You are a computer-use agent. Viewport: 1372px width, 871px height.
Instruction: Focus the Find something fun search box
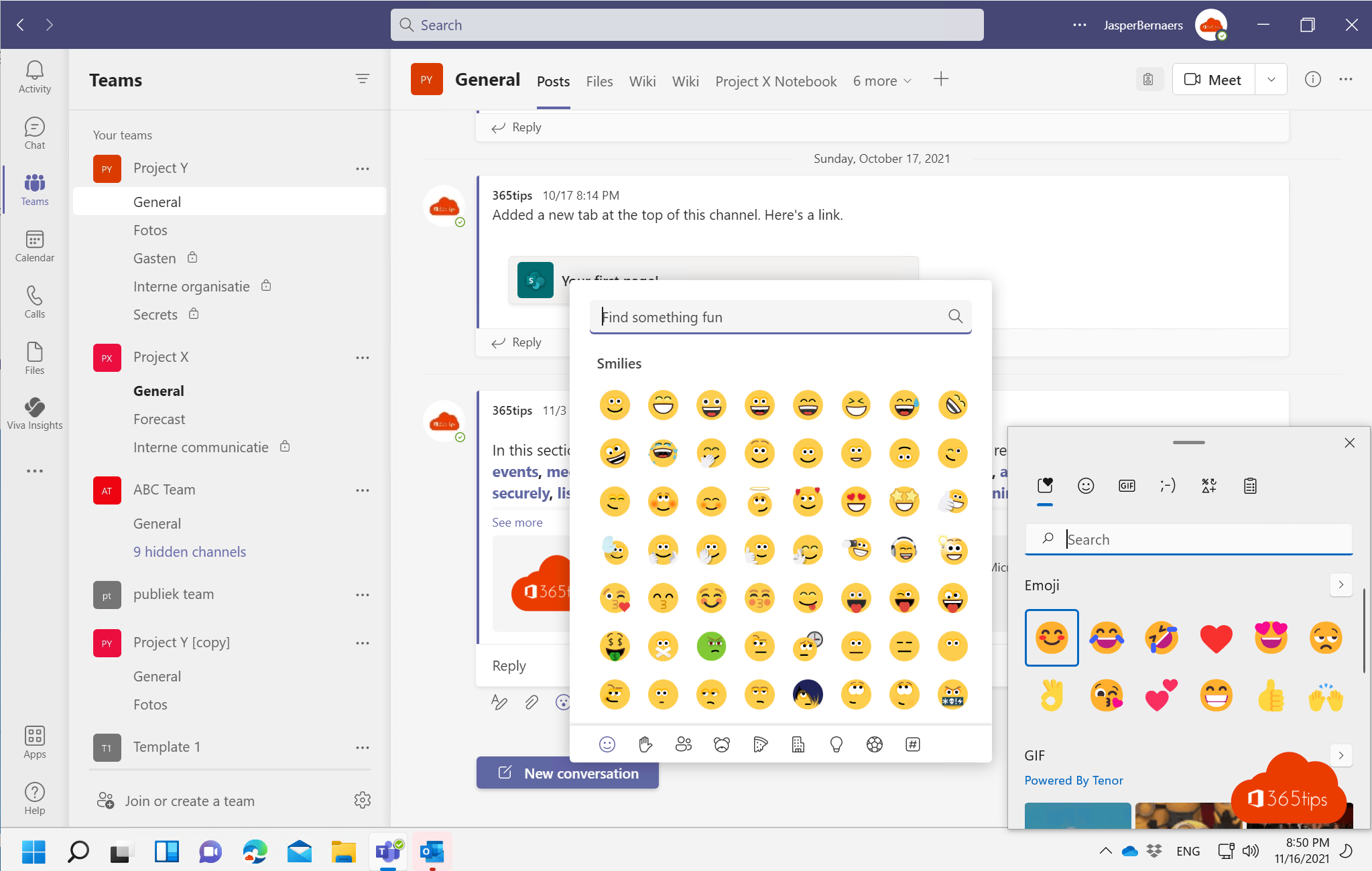pyautogui.click(x=780, y=317)
